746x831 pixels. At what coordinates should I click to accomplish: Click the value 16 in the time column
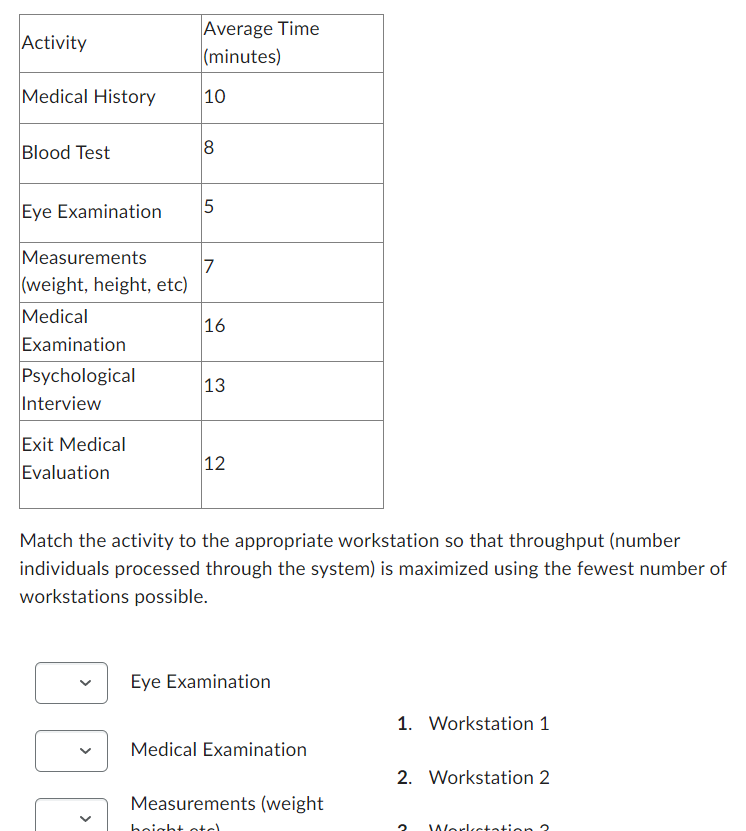[x=215, y=326]
